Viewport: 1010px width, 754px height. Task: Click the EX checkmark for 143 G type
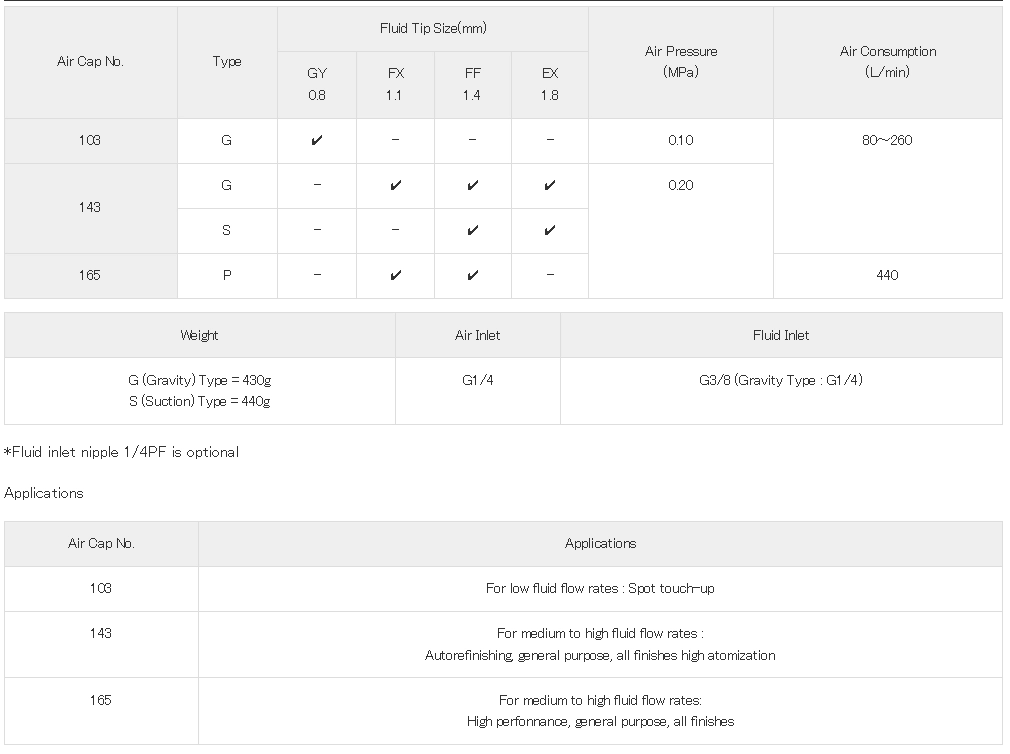[x=550, y=186]
